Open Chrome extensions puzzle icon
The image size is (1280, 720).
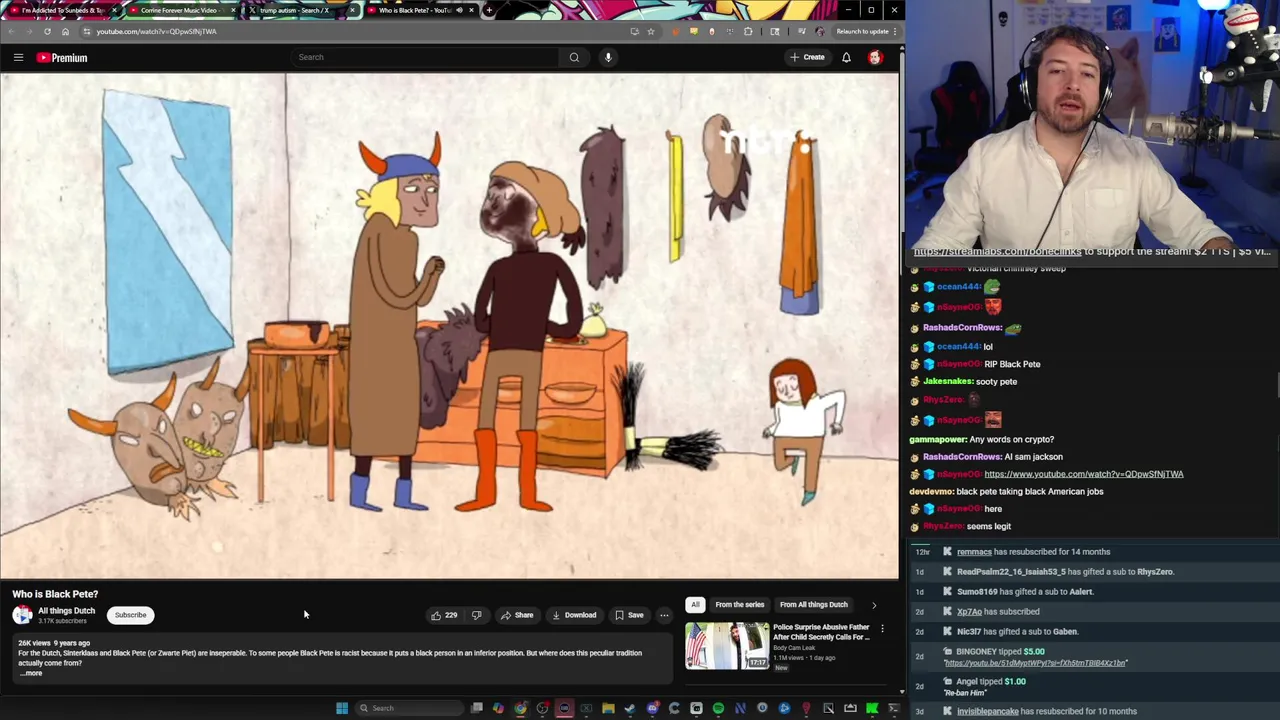click(748, 31)
